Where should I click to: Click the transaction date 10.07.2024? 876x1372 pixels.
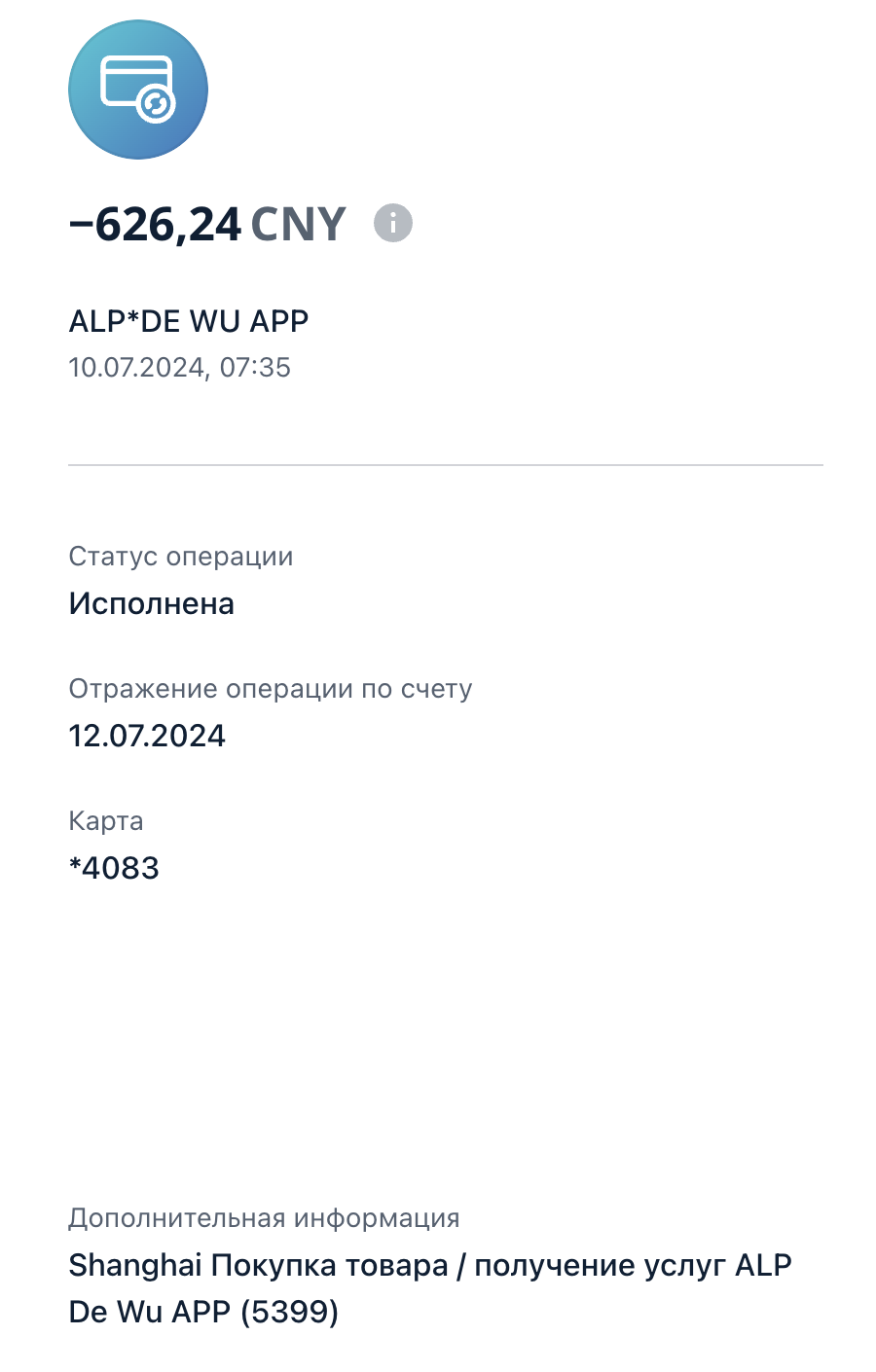tap(135, 368)
